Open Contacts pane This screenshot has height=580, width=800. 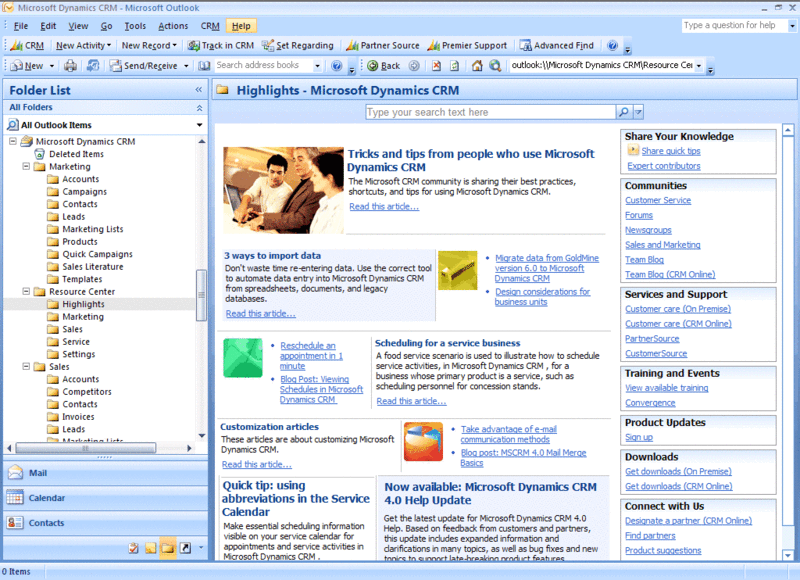tap(105, 523)
